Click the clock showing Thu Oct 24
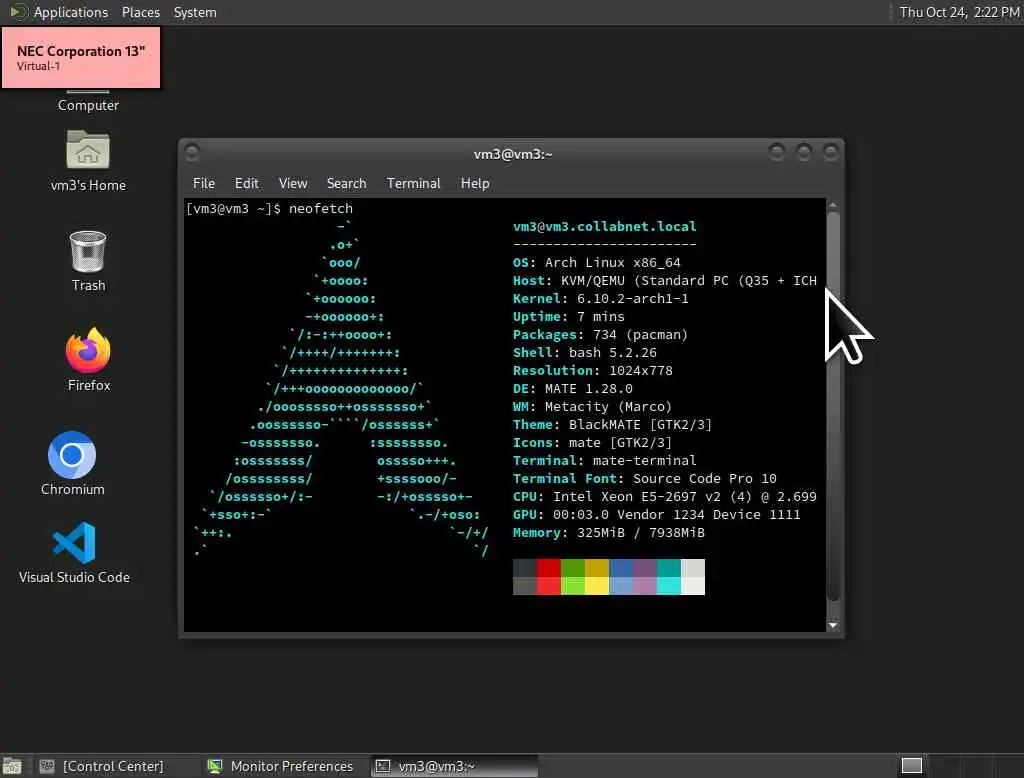Image resolution: width=1024 pixels, height=778 pixels. pyautogui.click(x=959, y=12)
